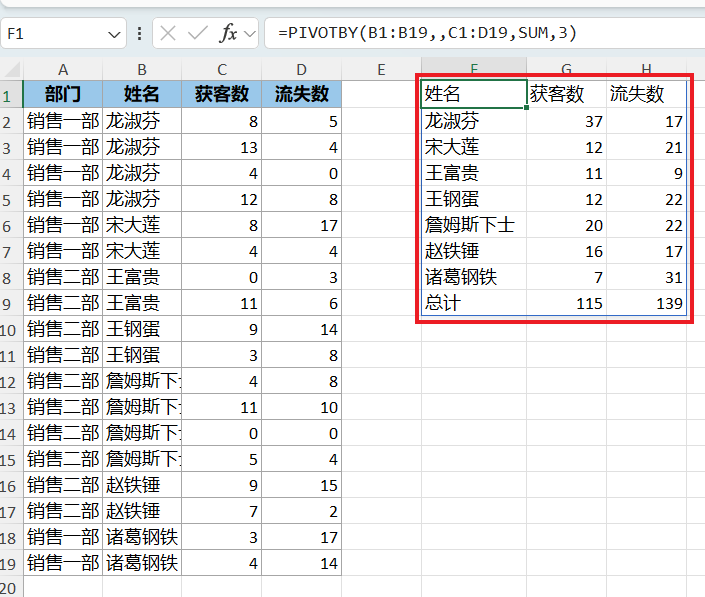
Task: Select cell G1 containing 获客数
Action: [567, 94]
